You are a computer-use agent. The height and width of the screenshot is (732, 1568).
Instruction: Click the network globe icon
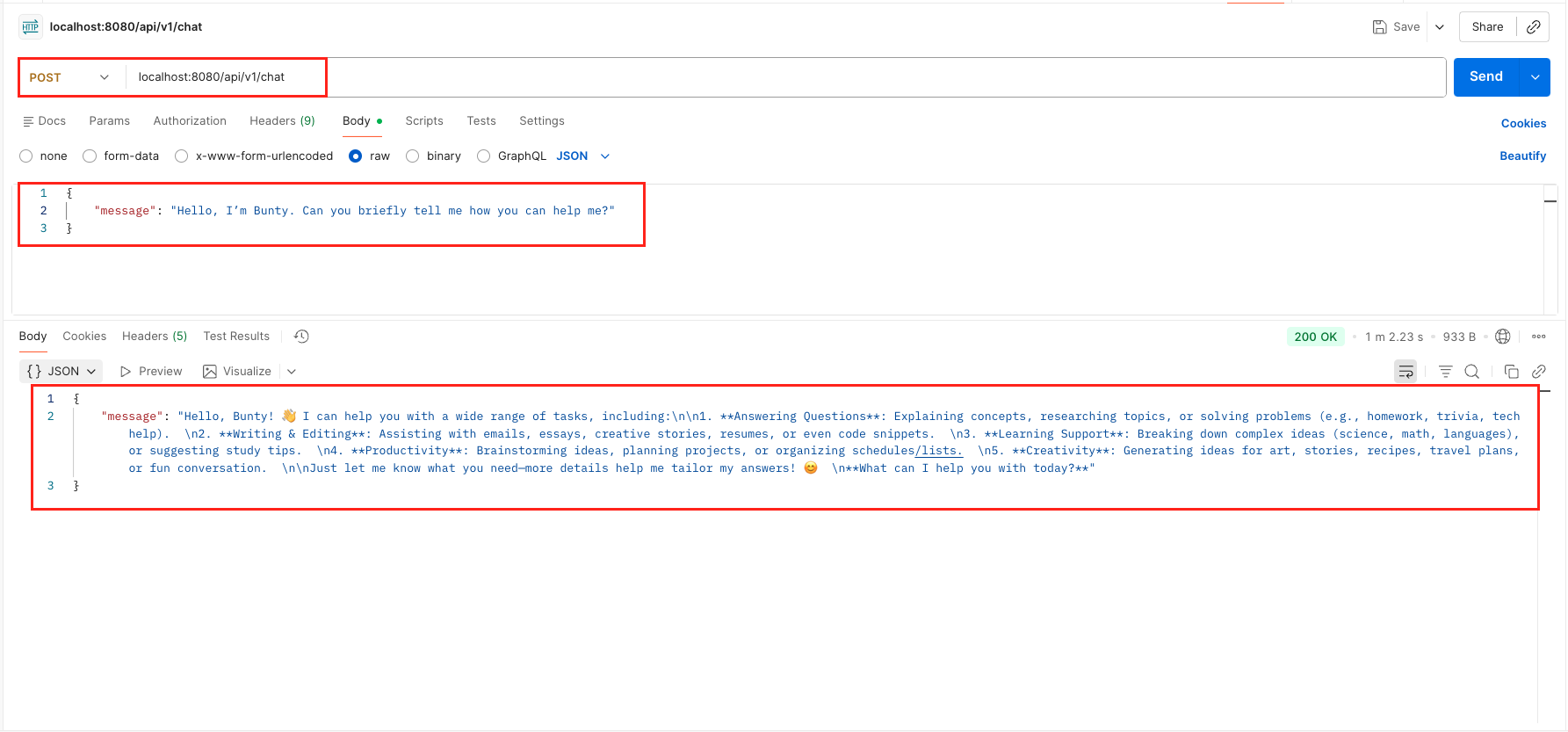click(1503, 337)
